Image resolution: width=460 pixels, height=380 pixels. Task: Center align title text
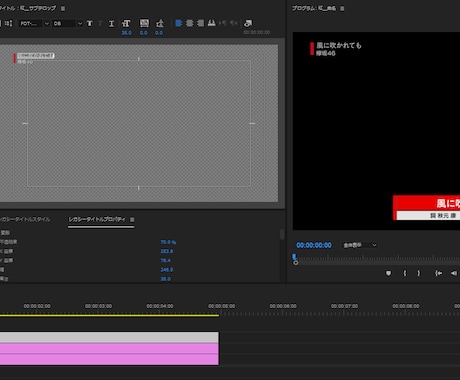[x=190, y=23]
